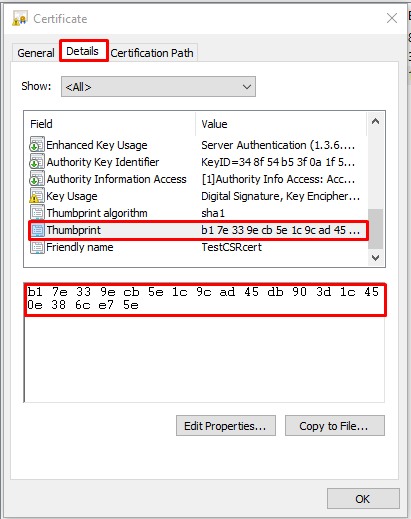
Task: Switch to the General tab
Action: tap(36, 53)
